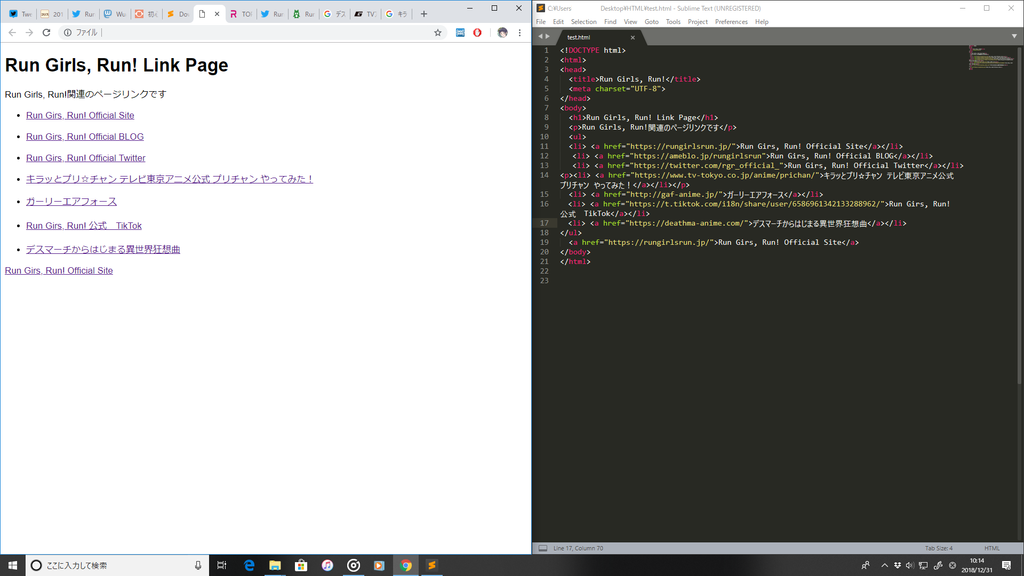
Task: Change Tab Size: 4 setting
Action: [938, 549]
